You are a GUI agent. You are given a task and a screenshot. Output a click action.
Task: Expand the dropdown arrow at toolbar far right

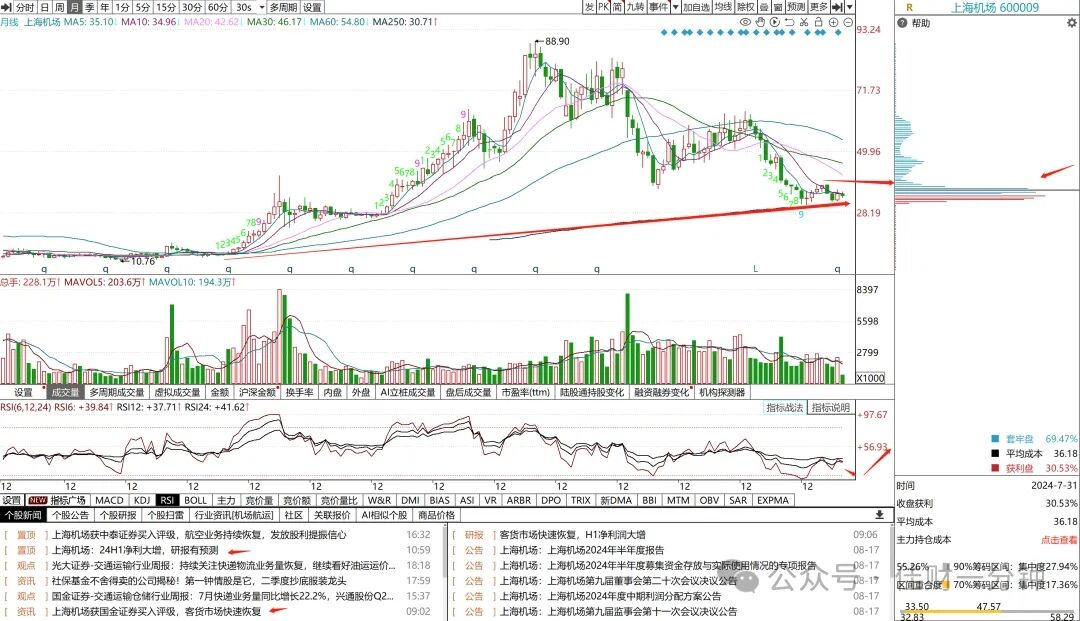tap(850, 7)
